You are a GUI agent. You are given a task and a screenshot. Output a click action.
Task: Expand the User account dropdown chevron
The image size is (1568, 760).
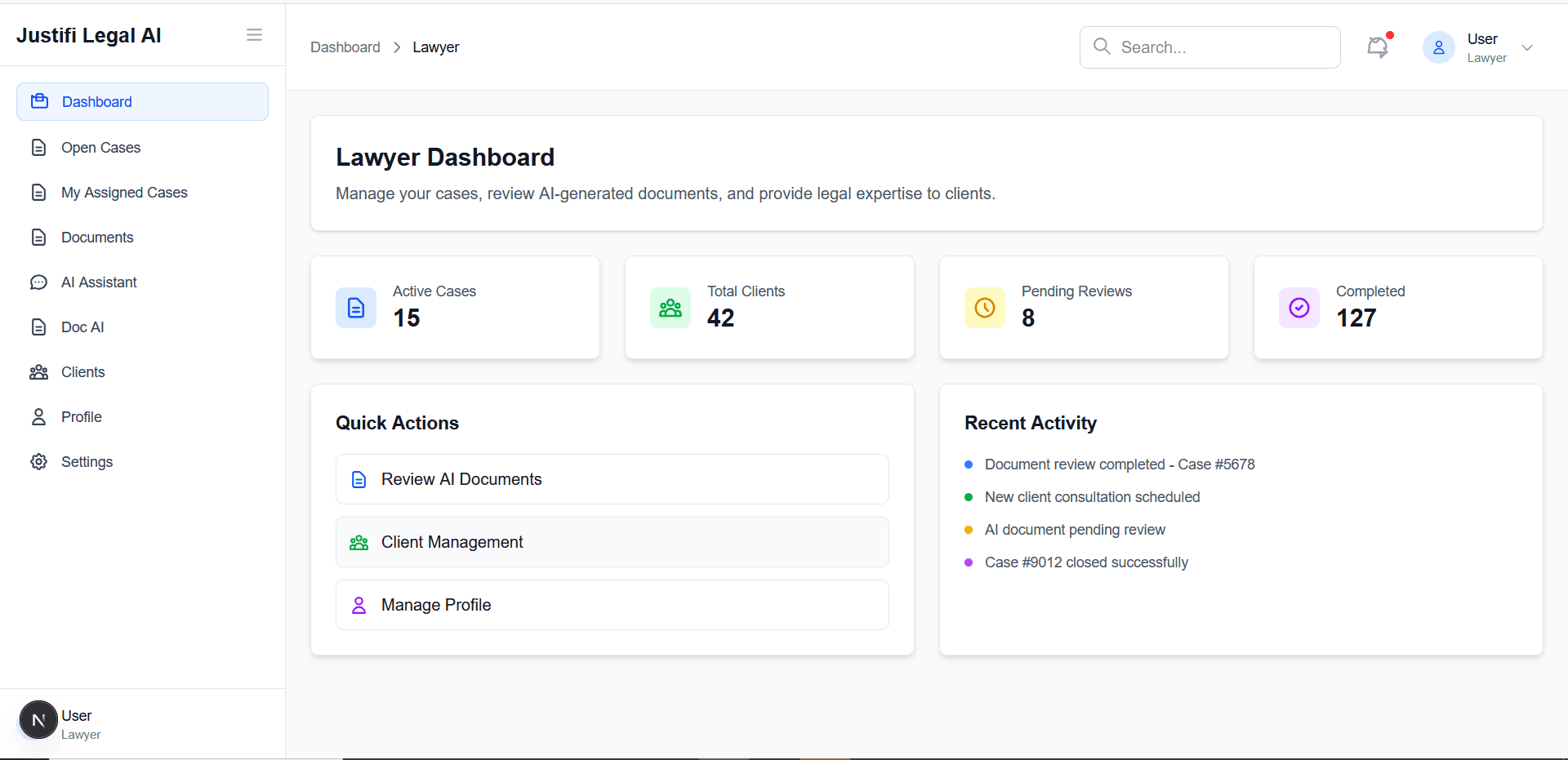click(x=1528, y=47)
